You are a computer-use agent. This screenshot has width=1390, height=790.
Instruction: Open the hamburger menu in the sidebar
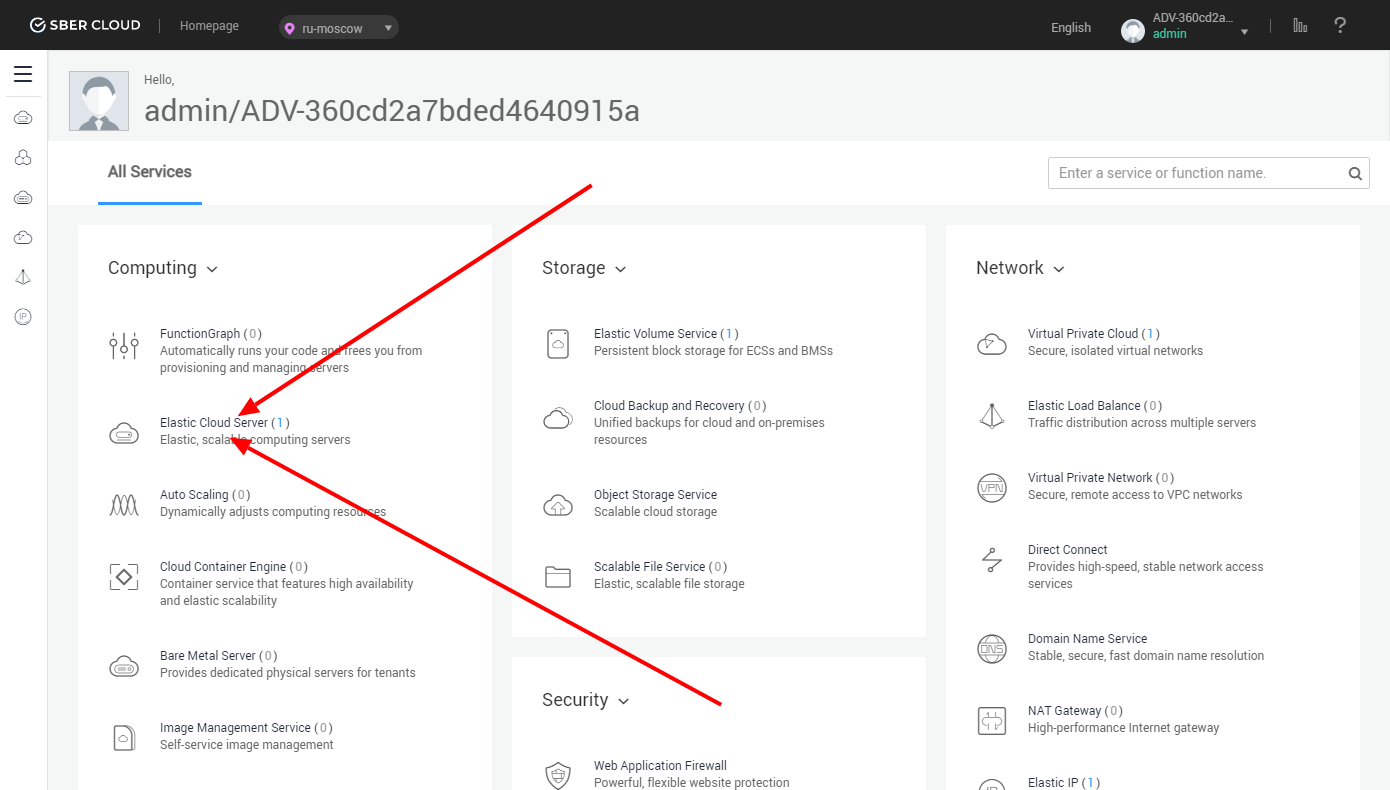[x=23, y=74]
